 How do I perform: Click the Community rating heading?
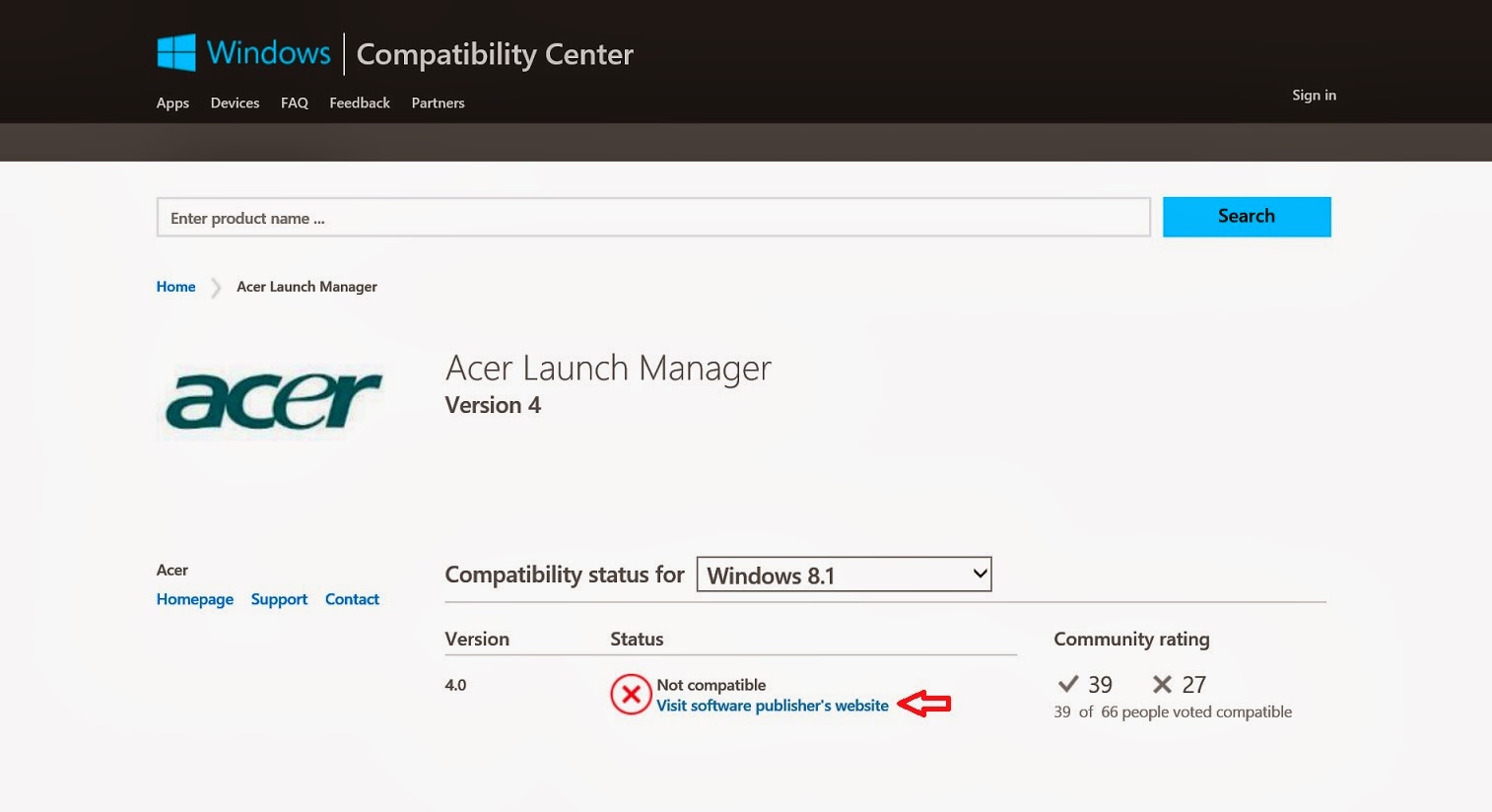tap(1131, 640)
